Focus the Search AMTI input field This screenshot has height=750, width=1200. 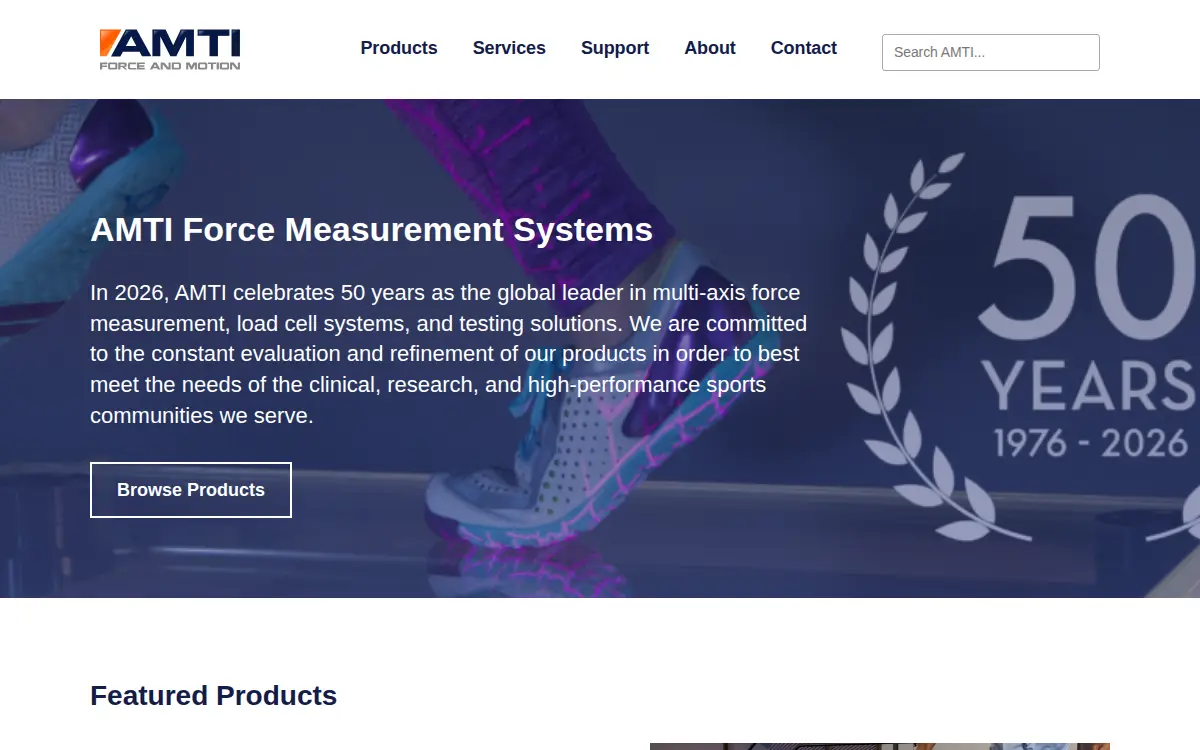(x=991, y=52)
